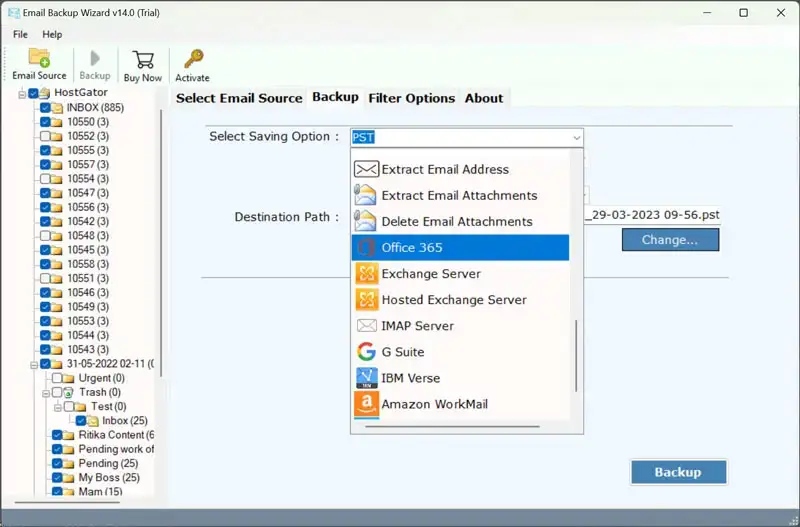This screenshot has width=800, height=527.
Task: Select Delete Email Attachments icon
Action: click(x=365, y=221)
